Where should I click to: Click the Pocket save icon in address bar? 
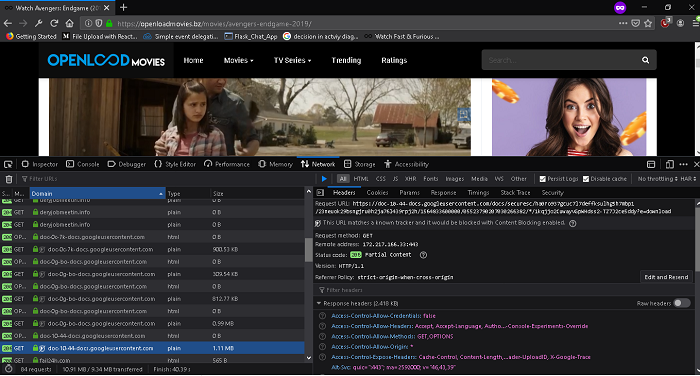tap(635, 23)
